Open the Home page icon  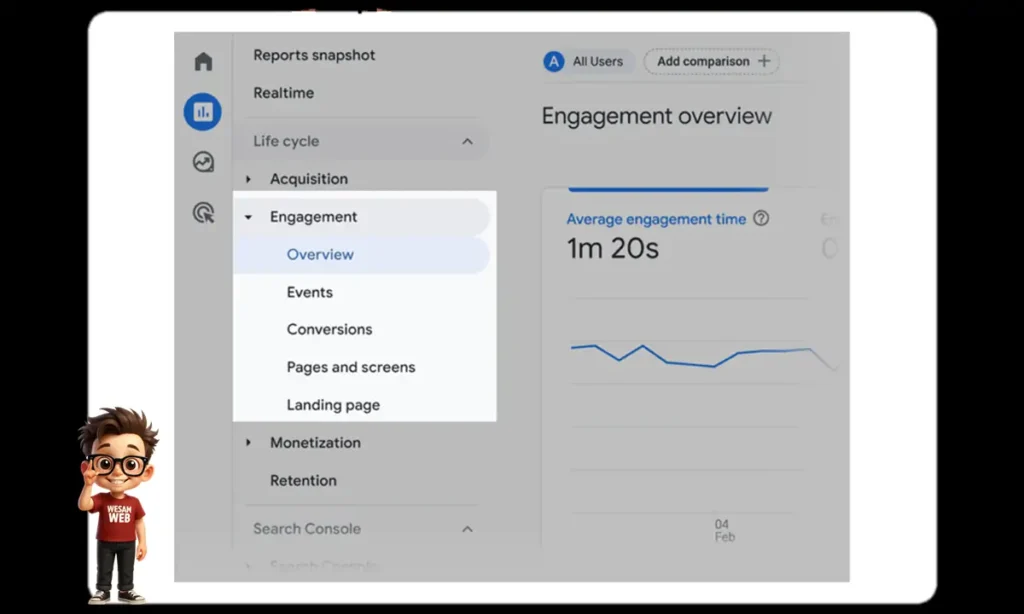coord(203,61)
